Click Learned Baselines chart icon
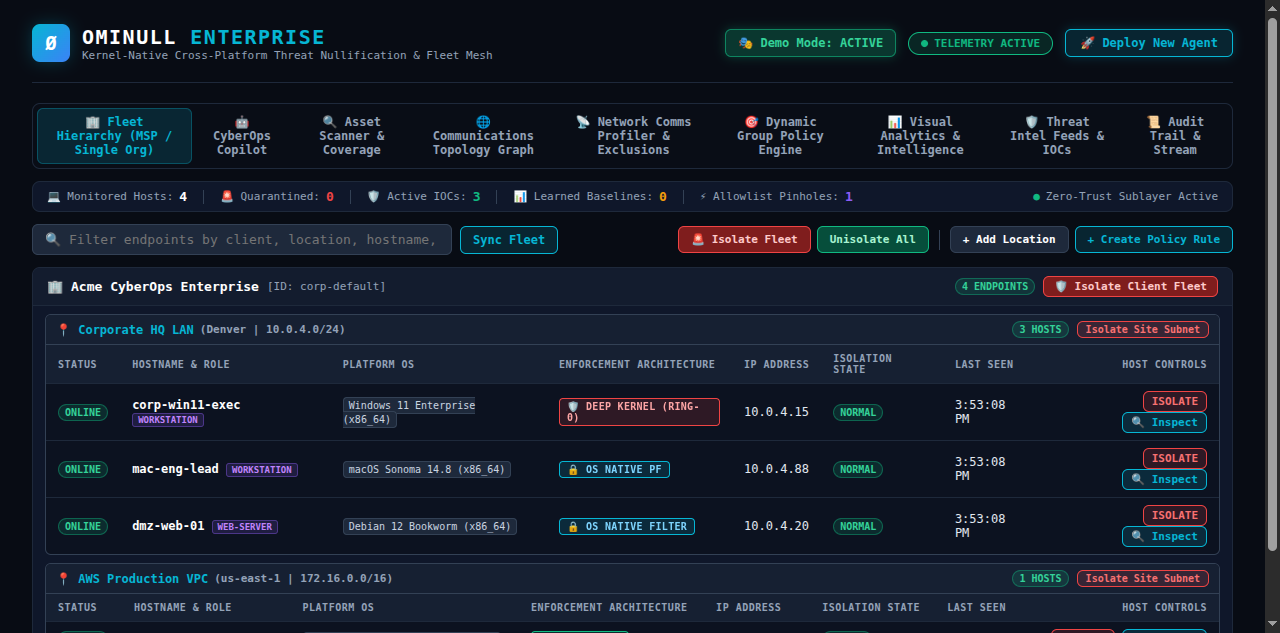Image resolution: width=1280 pixels, height=633 pixels. [520, 197]
